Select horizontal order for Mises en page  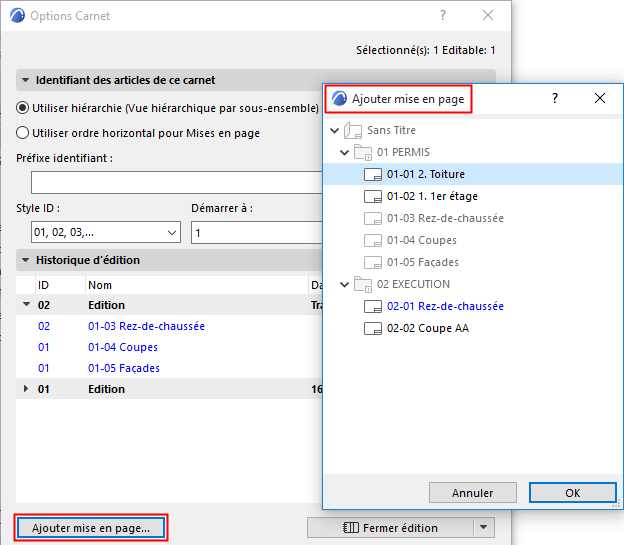tap(22, 133)
